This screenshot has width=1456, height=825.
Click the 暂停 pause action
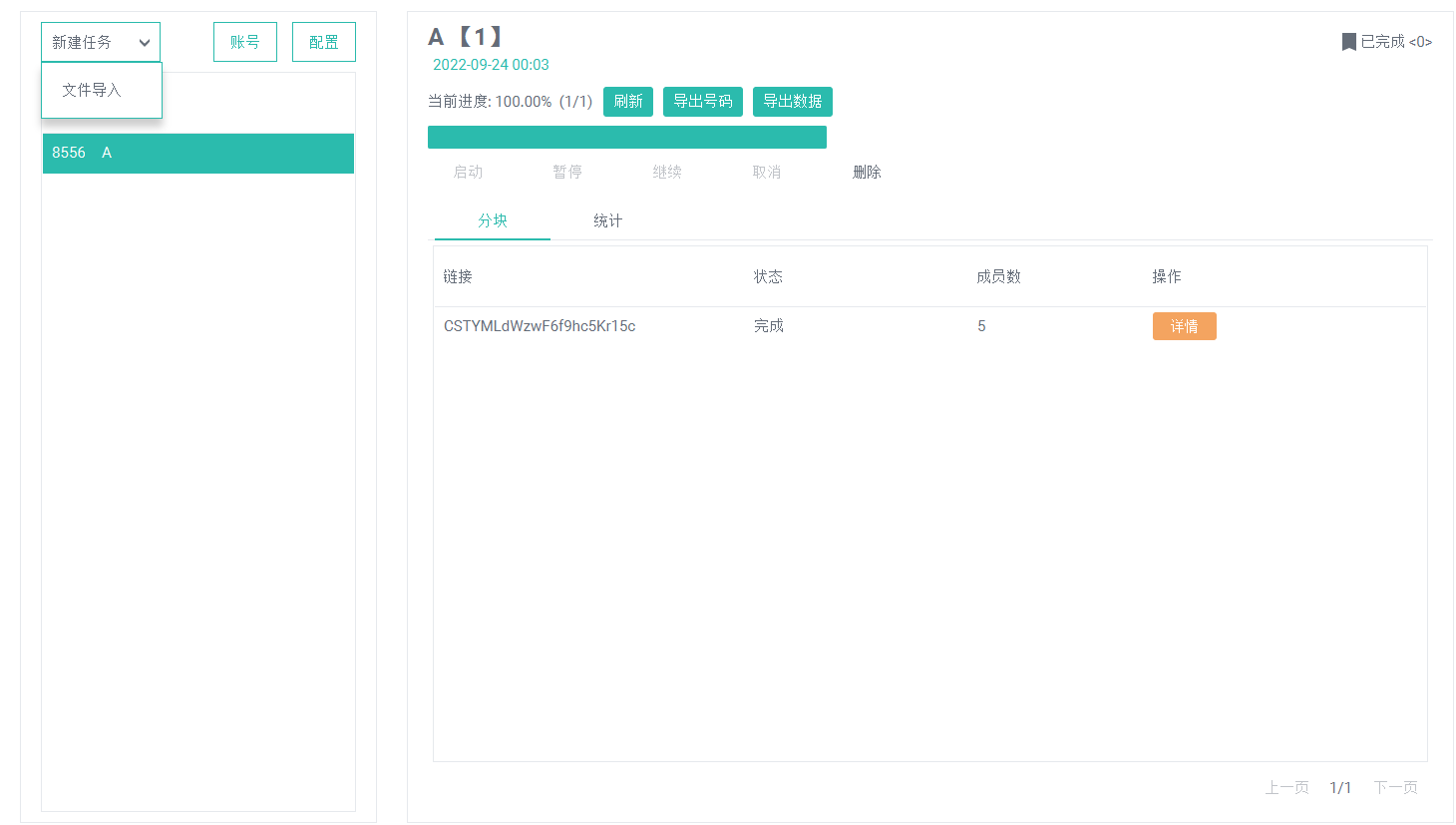click(567, 173)
